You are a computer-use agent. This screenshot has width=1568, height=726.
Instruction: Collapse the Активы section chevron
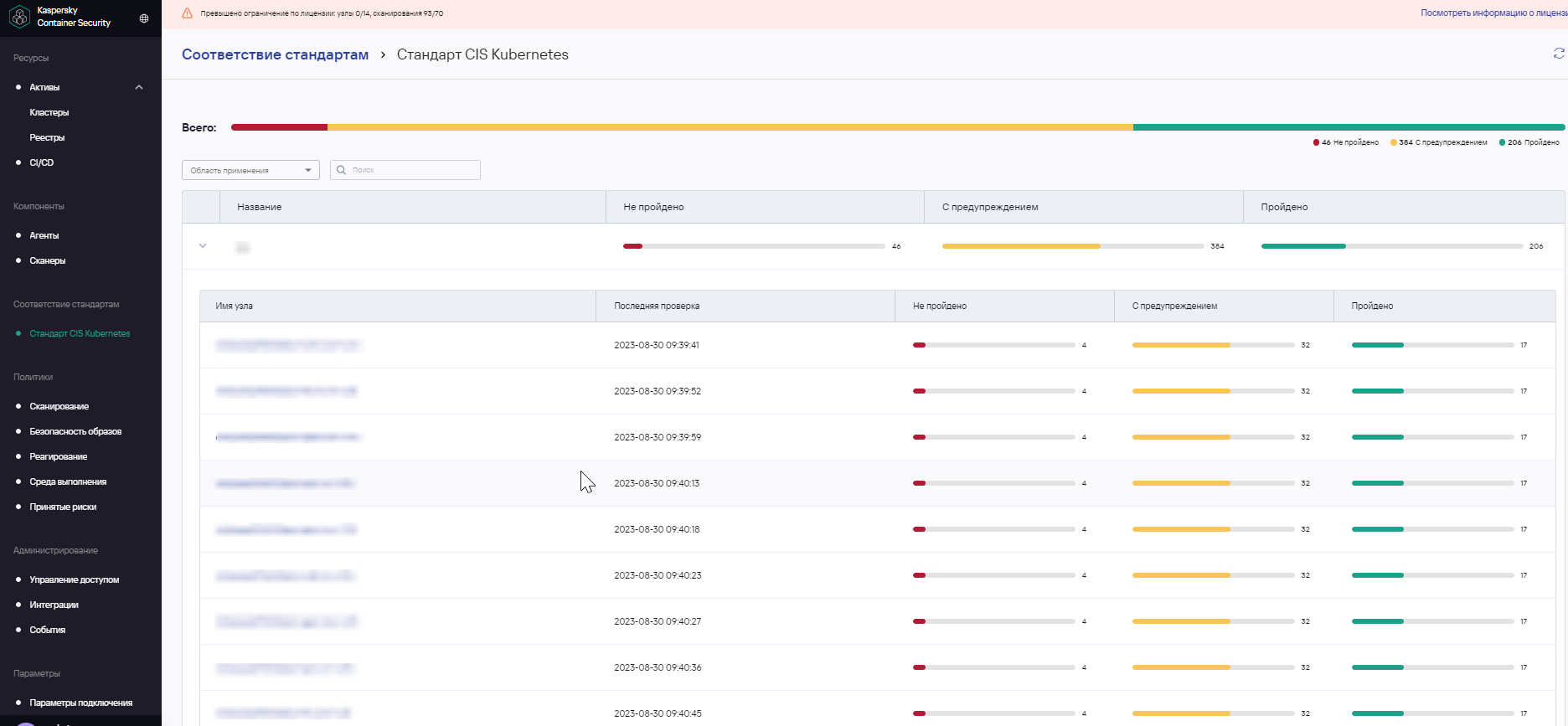pos(139,87)
